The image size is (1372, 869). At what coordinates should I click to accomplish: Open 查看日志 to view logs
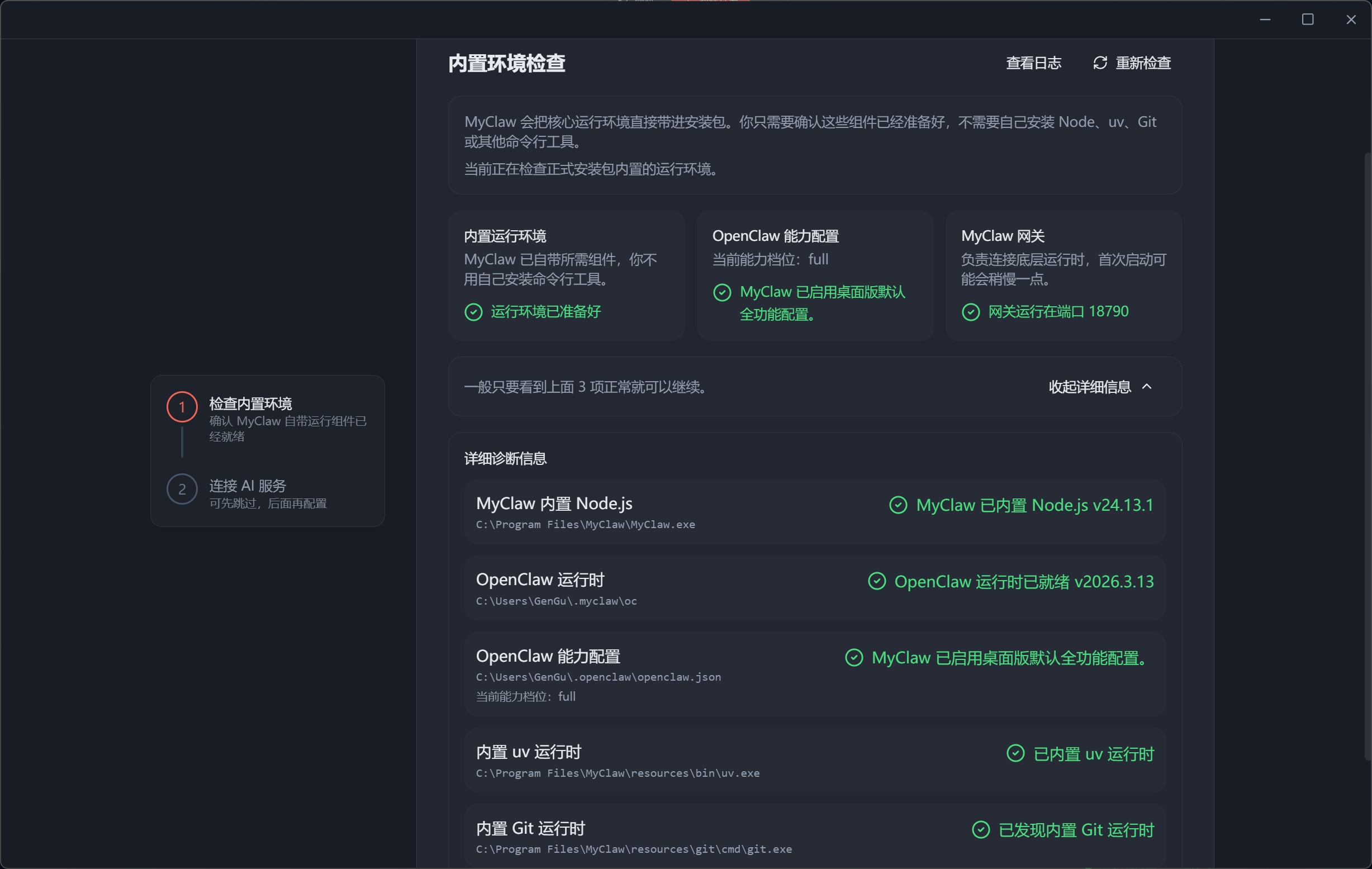pos(1033,63)
